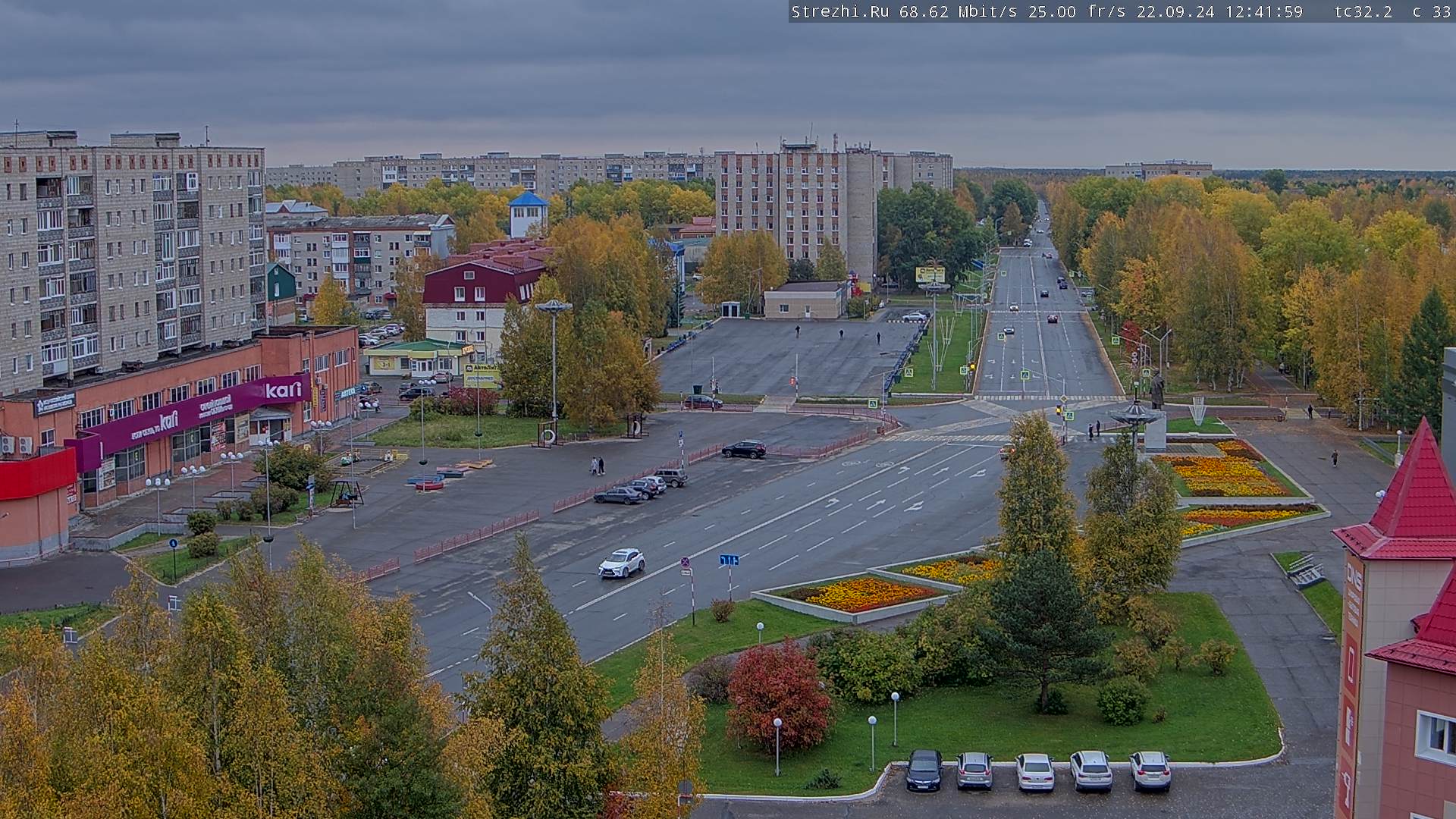
Task: Click the white car driving on the road
Action: (x=622, y=563)
